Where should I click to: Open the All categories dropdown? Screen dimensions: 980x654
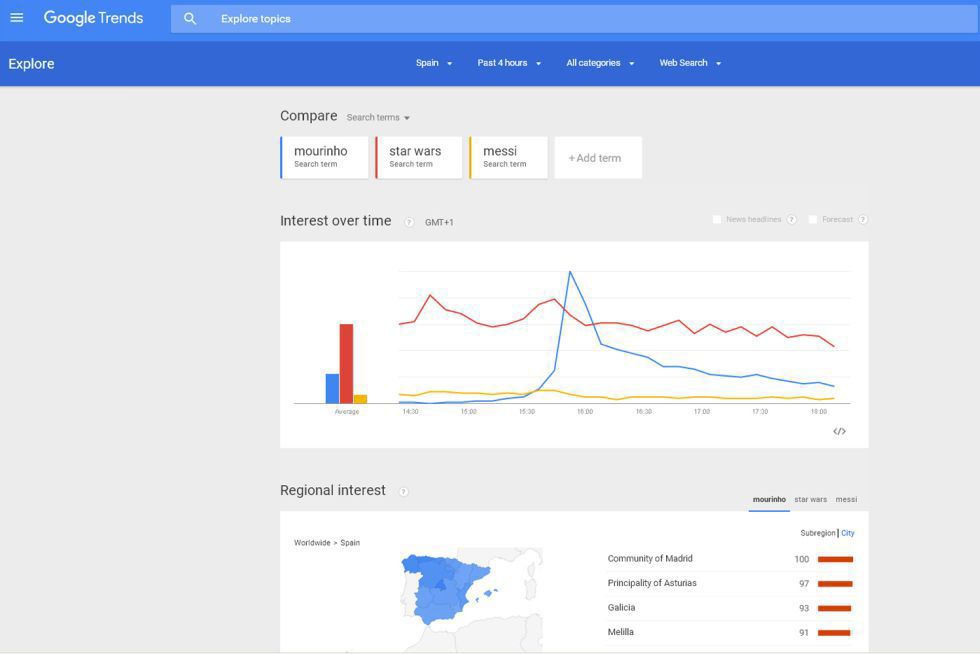click(600, 63)
